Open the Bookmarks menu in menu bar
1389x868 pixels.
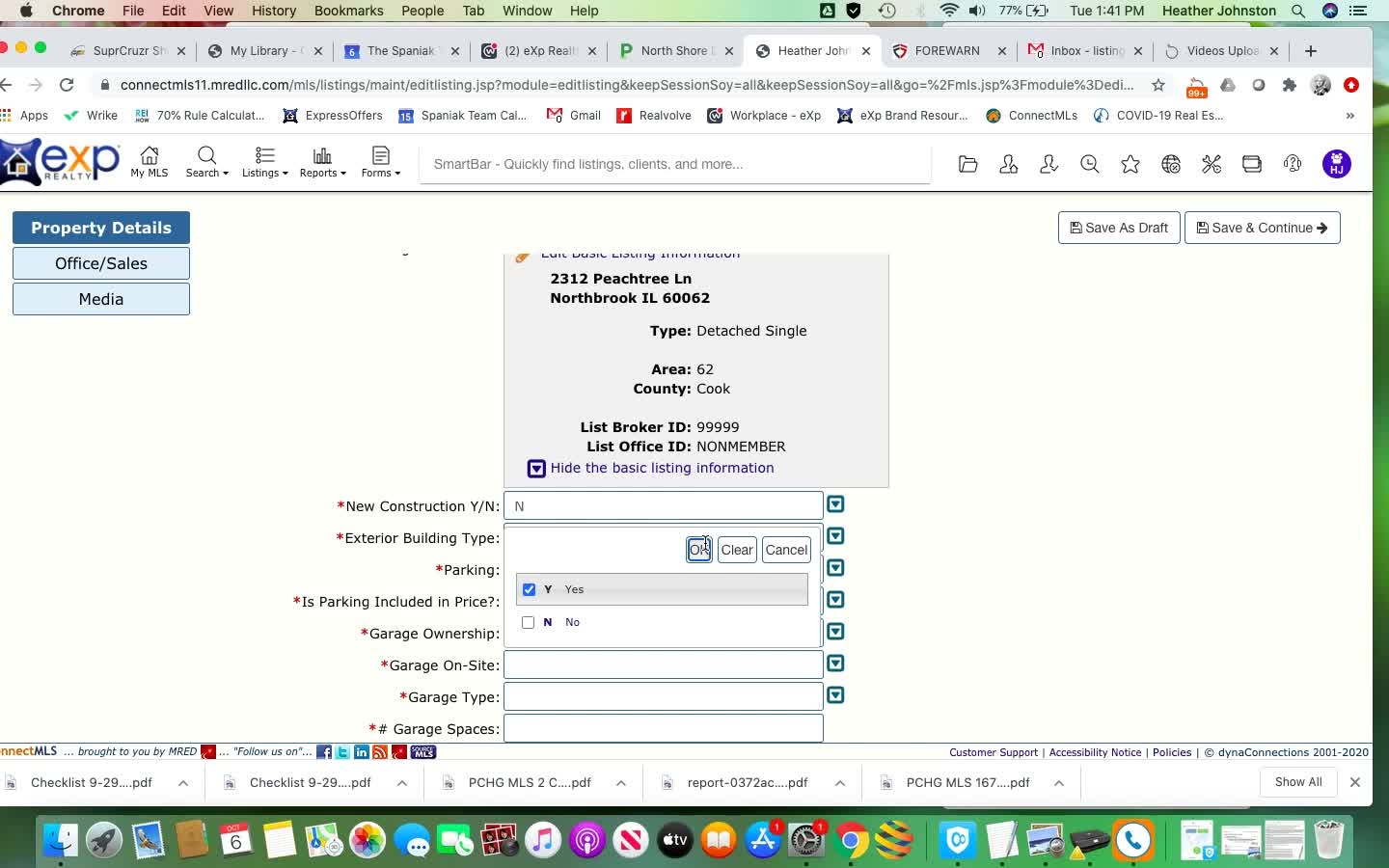[x=349, y=11]
